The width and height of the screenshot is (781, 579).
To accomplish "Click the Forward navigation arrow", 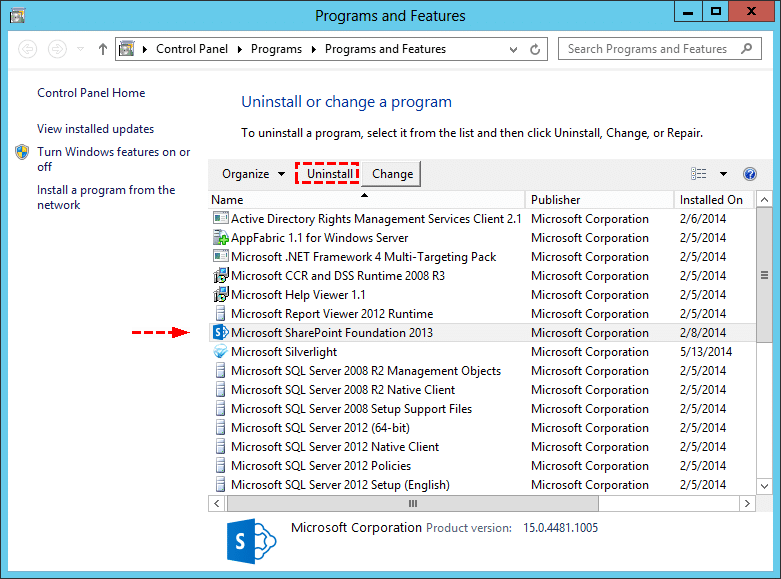I will 57,49.
